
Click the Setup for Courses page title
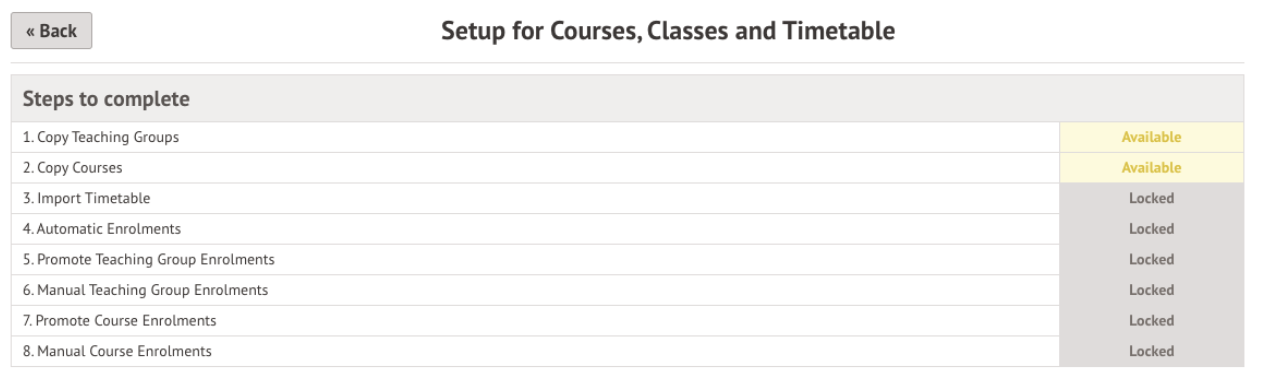coord(668,32)
